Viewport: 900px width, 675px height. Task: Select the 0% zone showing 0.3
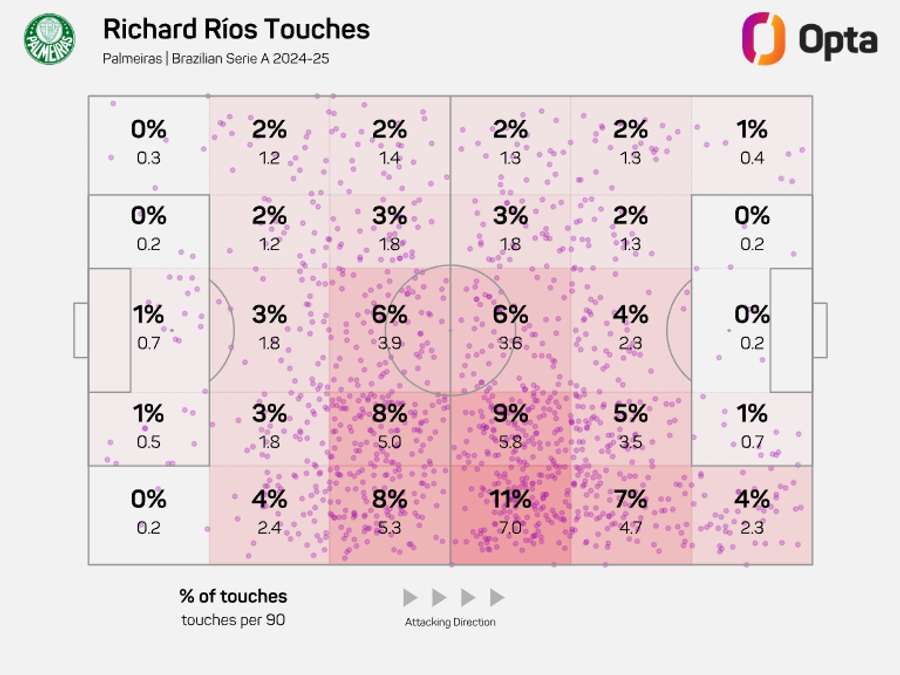pyautogui.click(x=149, y=145)
